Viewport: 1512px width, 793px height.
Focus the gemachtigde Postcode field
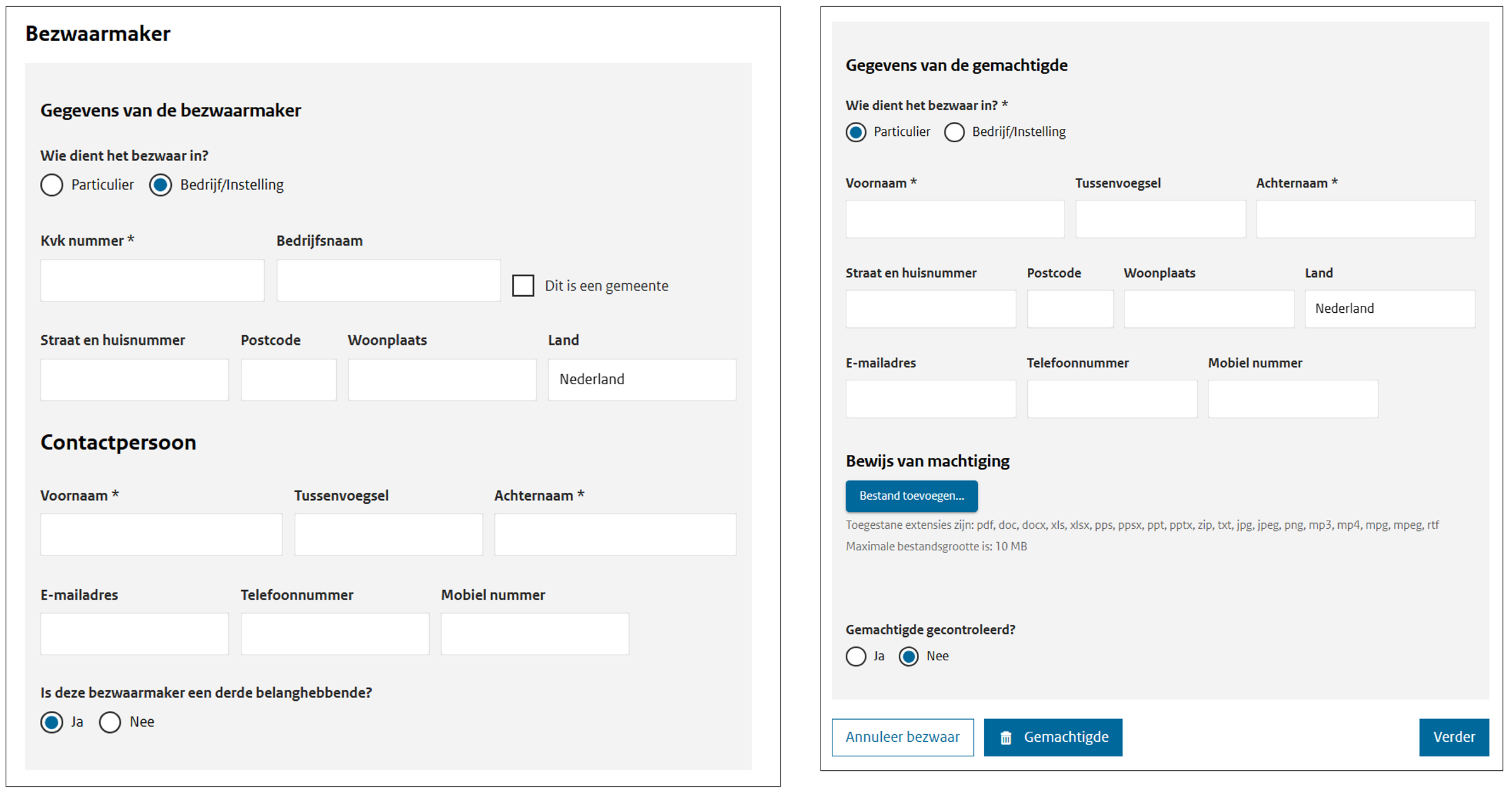(x=1070, y=309)
